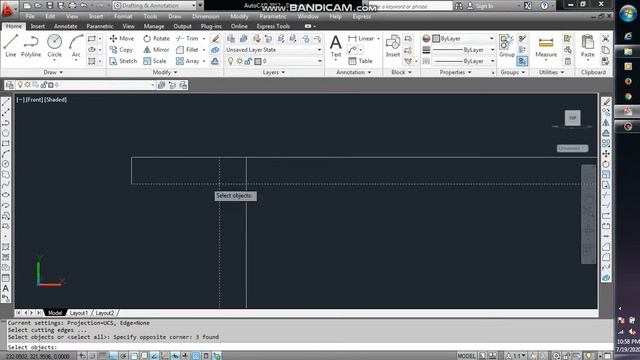
Task: Click the [Front] view control label
Action: pos(34,100)
